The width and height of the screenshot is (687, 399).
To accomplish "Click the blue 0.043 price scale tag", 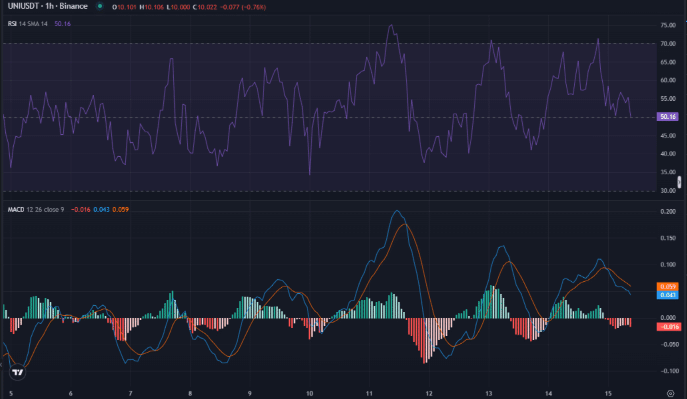I will point(668,295).
